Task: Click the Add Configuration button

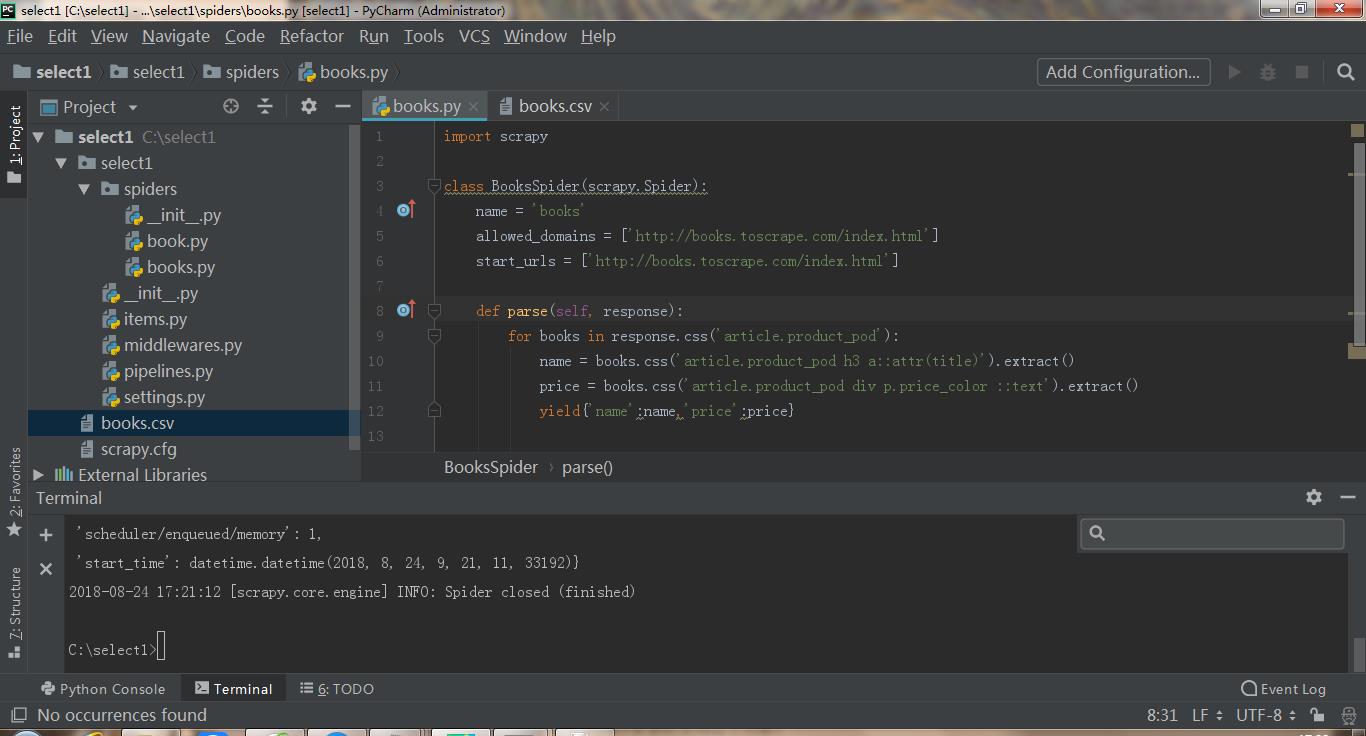Action: click(x=1123, y=72)
